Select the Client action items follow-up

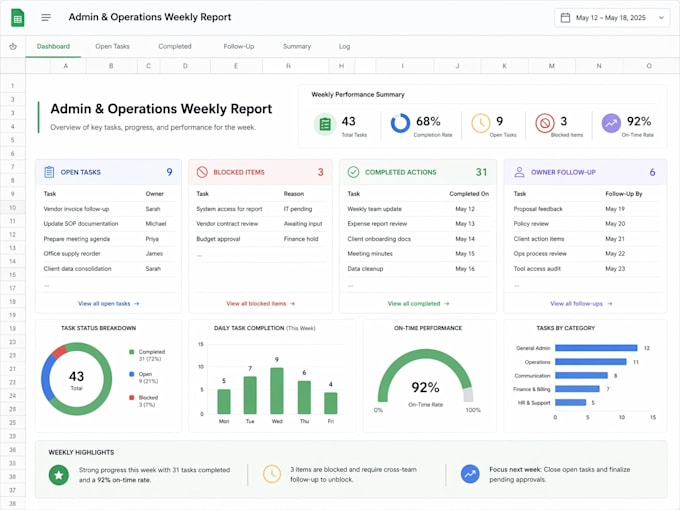539,239
